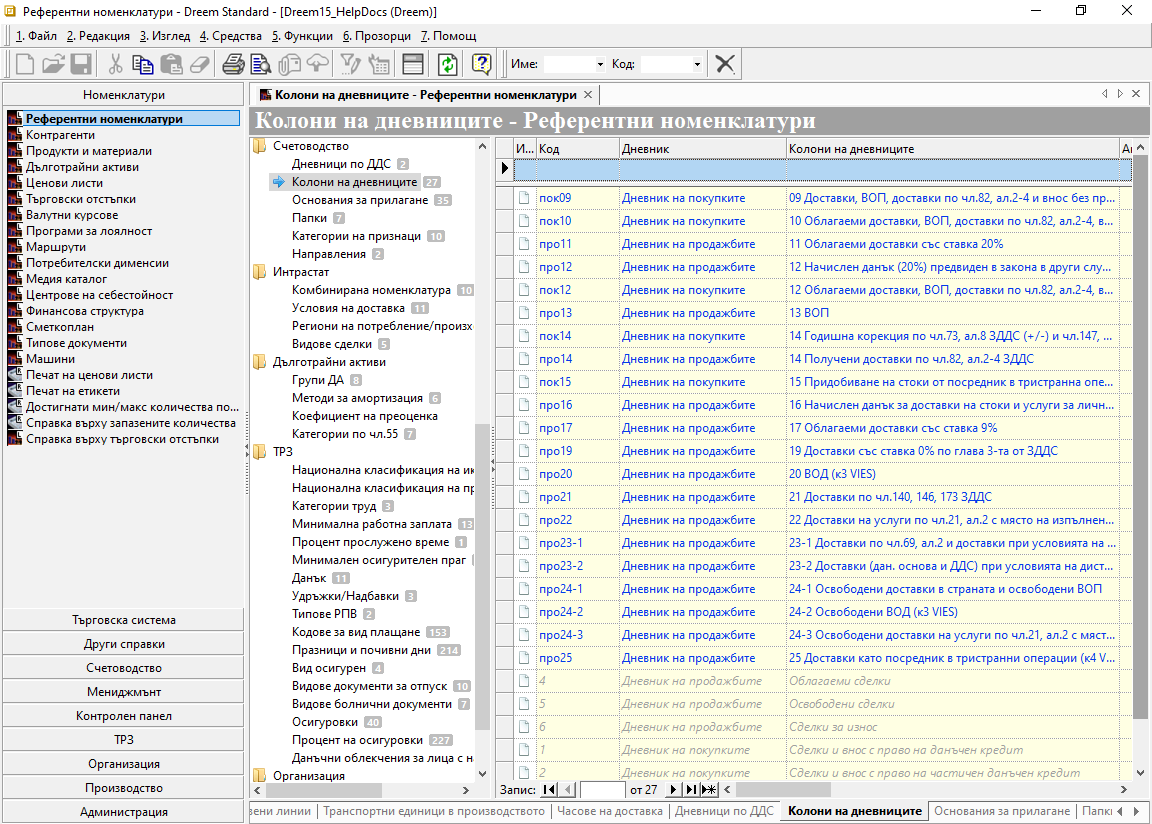This screenshot has height=824, width=1152.
Task: Click the Copy icon in toolbar
Action: 143,64
